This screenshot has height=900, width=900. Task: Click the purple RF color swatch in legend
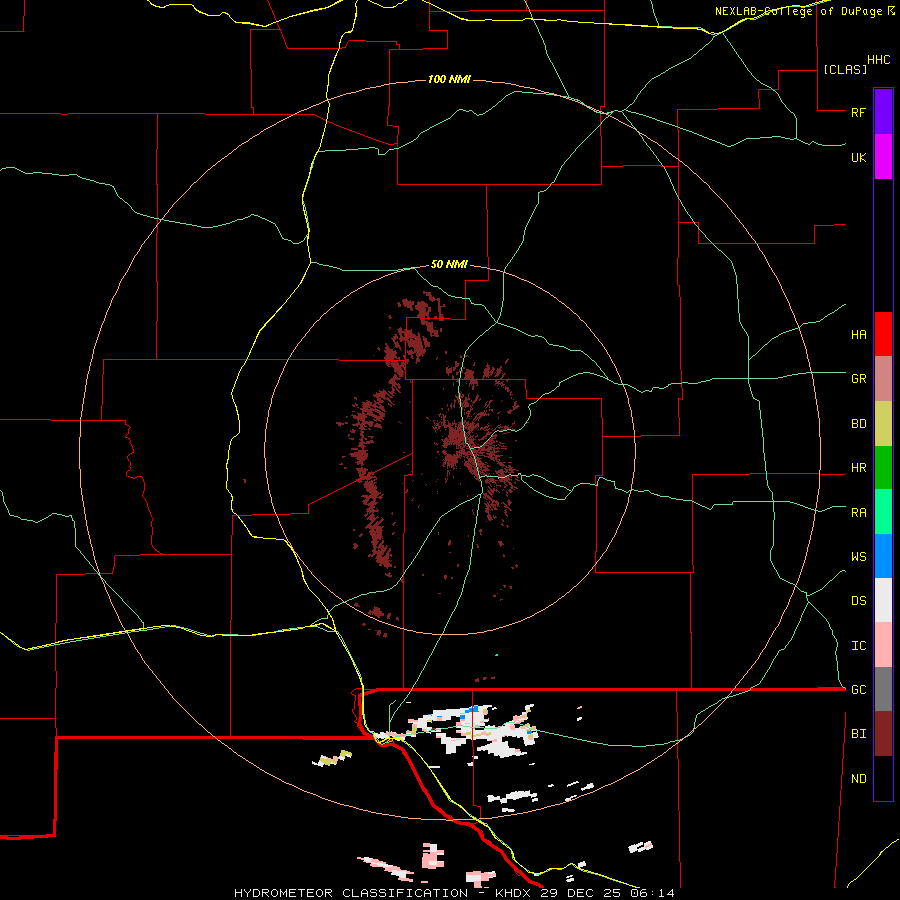[883, 111]
